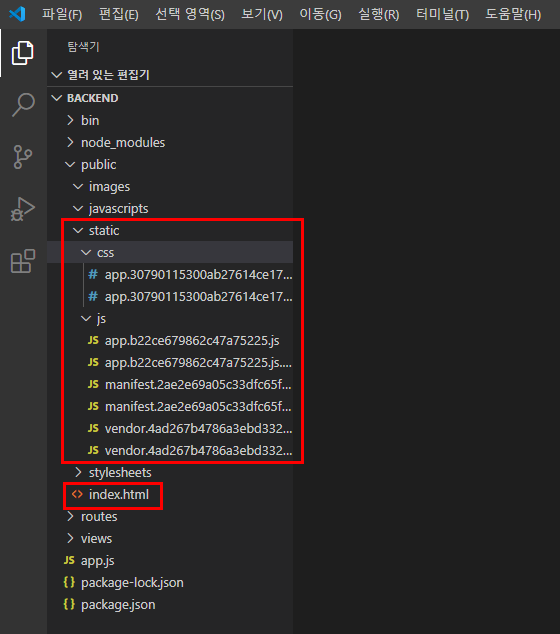560x634 pixels.
Task: Collapse the BACKEND root folder
Action: [170, 98]
